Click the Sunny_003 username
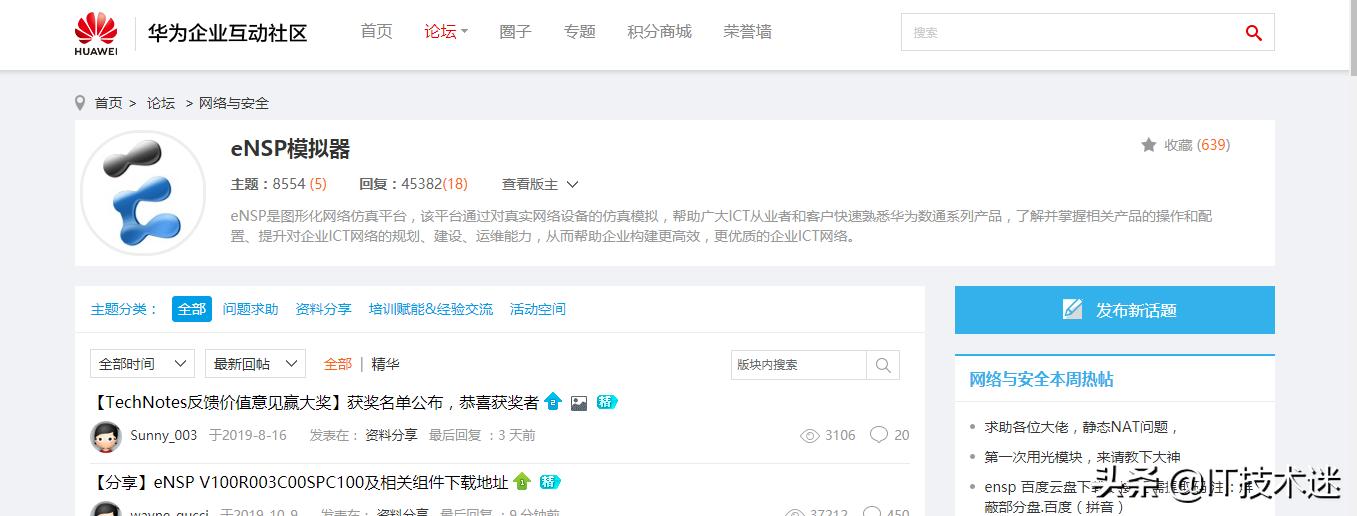The height and width of the screenshot is (516, 1357). coord(164,435)
